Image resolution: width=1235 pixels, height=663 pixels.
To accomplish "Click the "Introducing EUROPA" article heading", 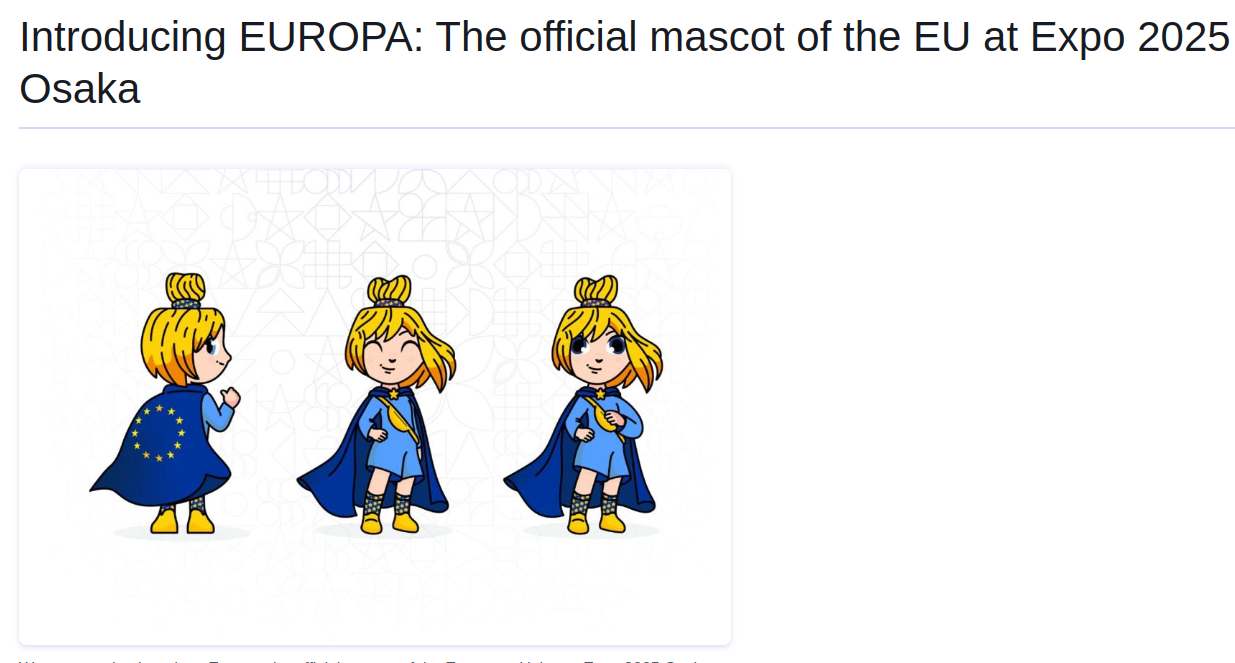I will pyautogui.click(x=624, y=63).
